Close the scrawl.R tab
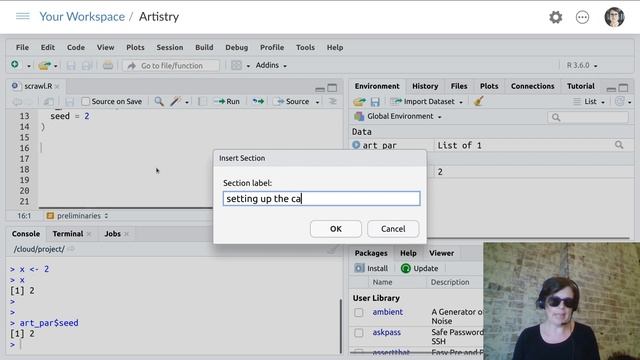The image size is (640, 360). tap(58, 86)
